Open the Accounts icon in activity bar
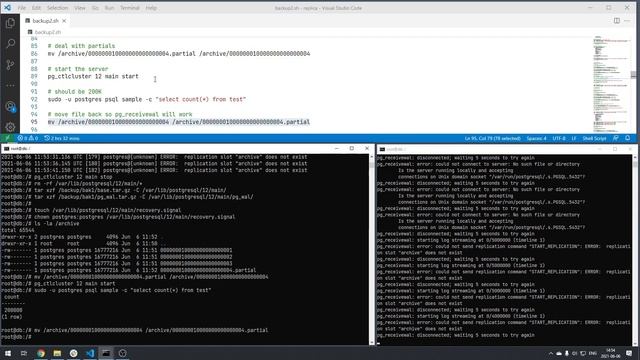 11,107
